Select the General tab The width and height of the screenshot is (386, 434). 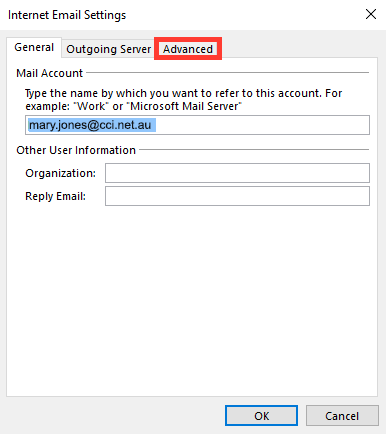point(34,47)
